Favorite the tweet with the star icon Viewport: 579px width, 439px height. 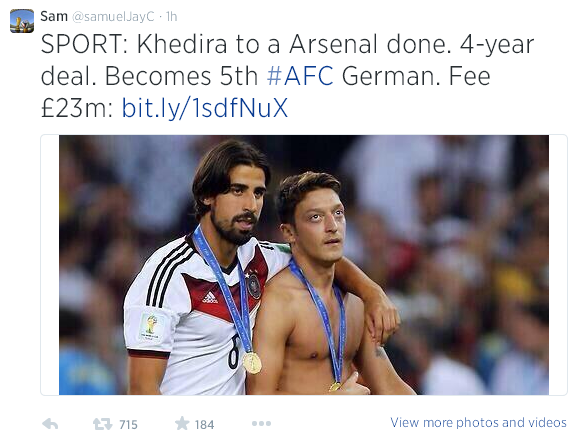[x=182, y=423]
